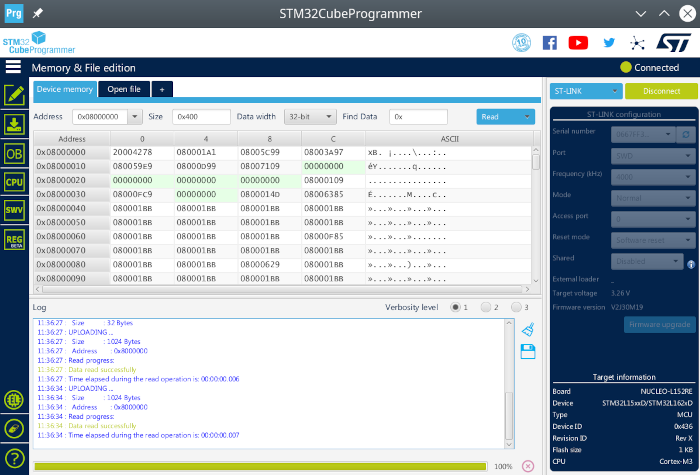Image resolution: width=700 pixels, height=475 pixels.
Task: Select cell 08000F85 at row 0x08000060
Action: [x=333, y=237]
